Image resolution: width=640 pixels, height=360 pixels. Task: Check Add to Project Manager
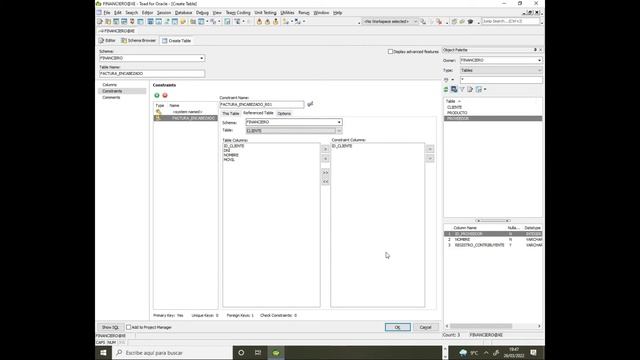coord(129,327)
